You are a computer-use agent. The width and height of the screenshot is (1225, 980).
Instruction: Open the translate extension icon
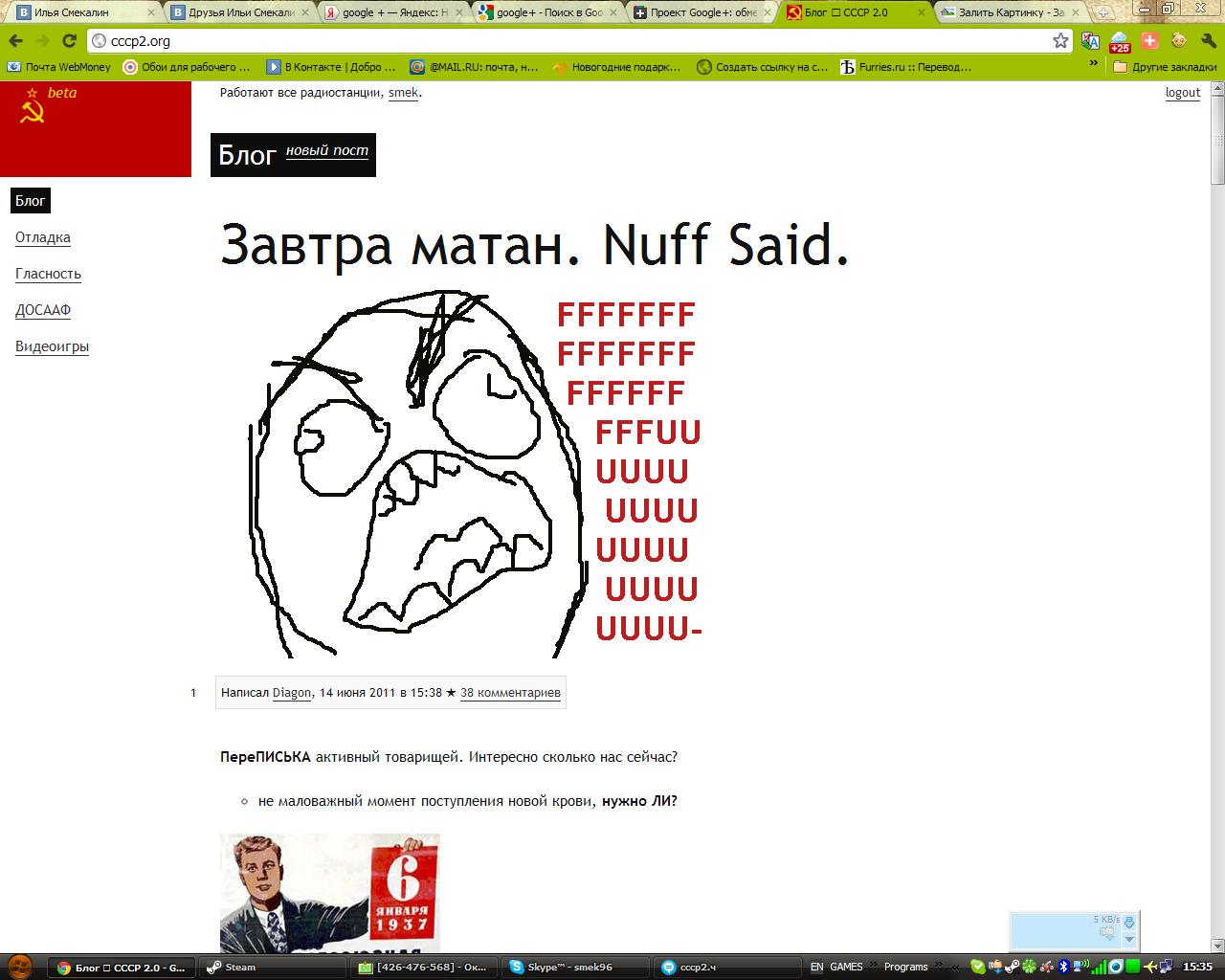tap(1090, 41)
